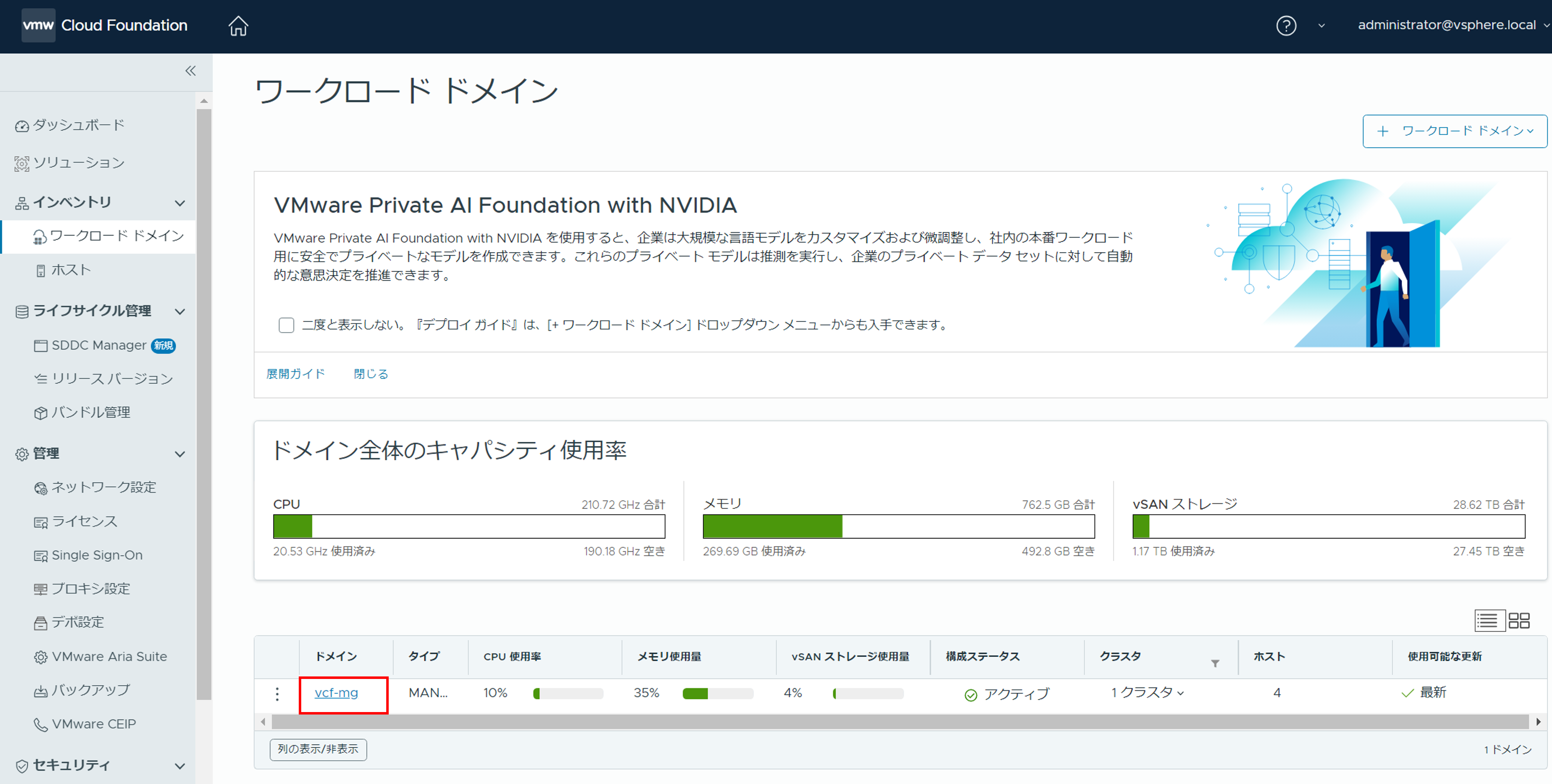
Task: Open VMware CEIP page
Action: pyautogui.click(x=94, y=724)
